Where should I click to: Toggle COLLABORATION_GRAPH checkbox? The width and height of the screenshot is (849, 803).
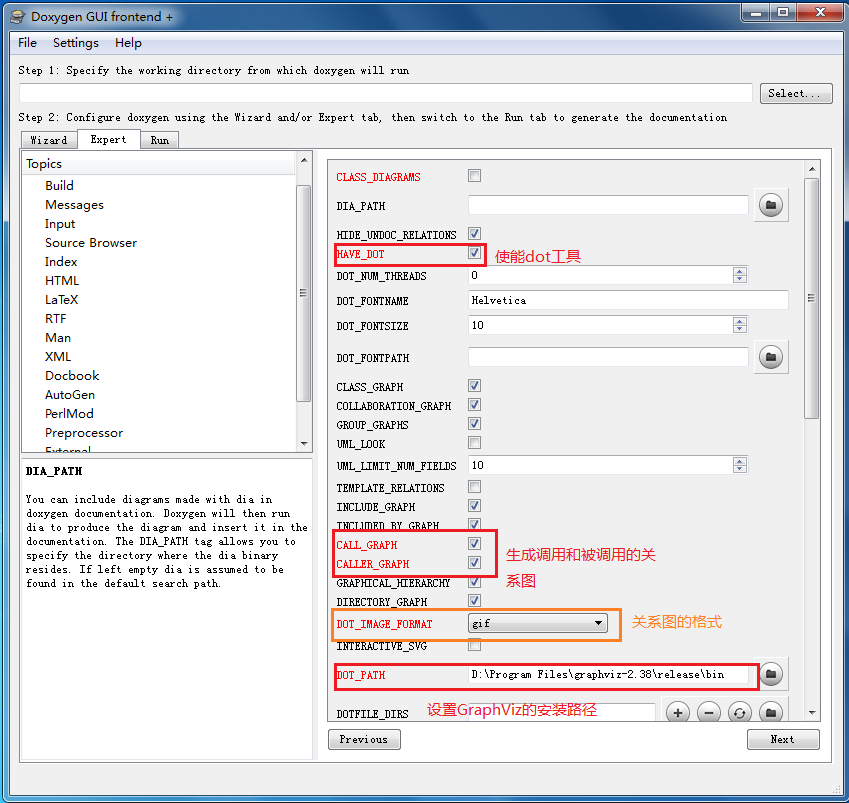474,404
